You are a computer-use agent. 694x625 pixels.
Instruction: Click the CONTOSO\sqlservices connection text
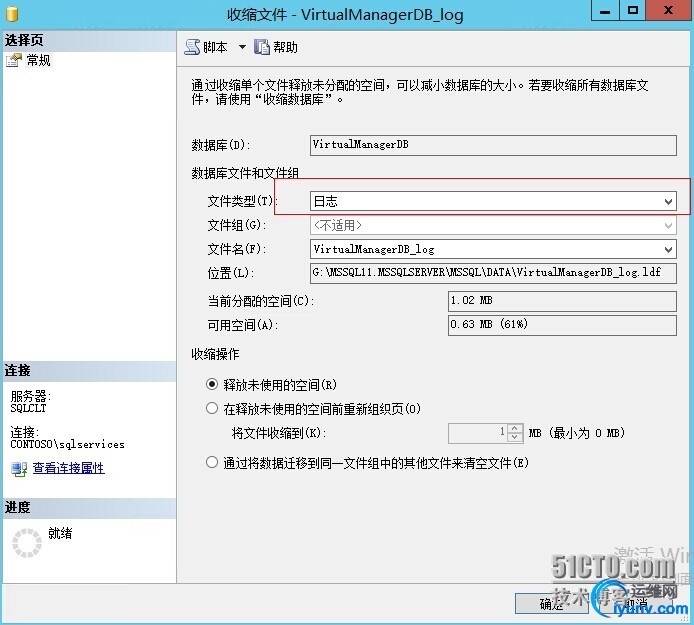tap(67, 444)
